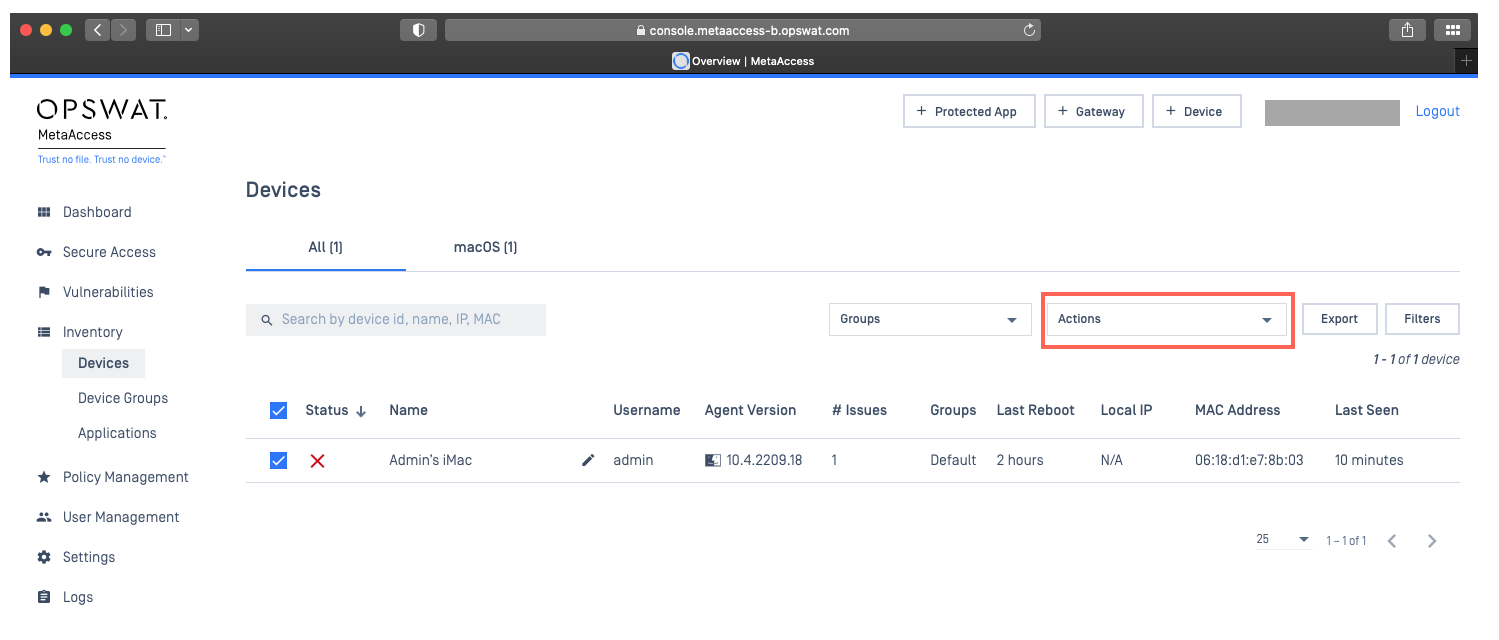Click the Vulnerabilities flag icon
Image resolution: width=1499 pixels, height=640 pixels.
(x=44, y=292)
